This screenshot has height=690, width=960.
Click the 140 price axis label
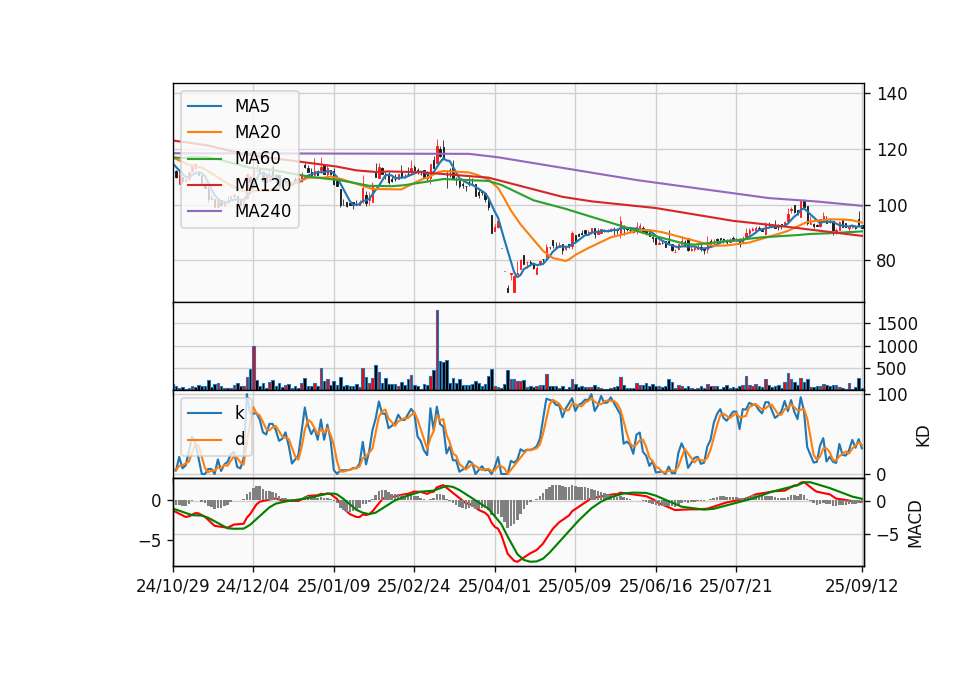[x=892, y=94]
